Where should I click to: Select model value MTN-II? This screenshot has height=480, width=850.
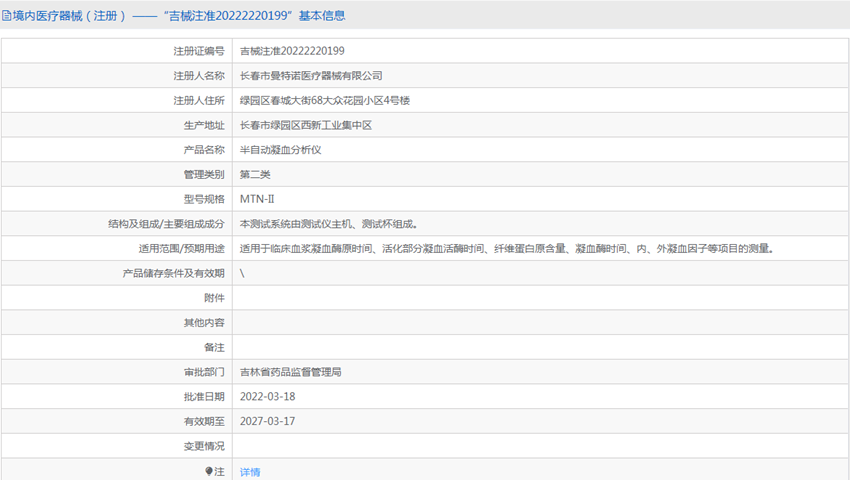pyautogui.click(x=257, y=199)
